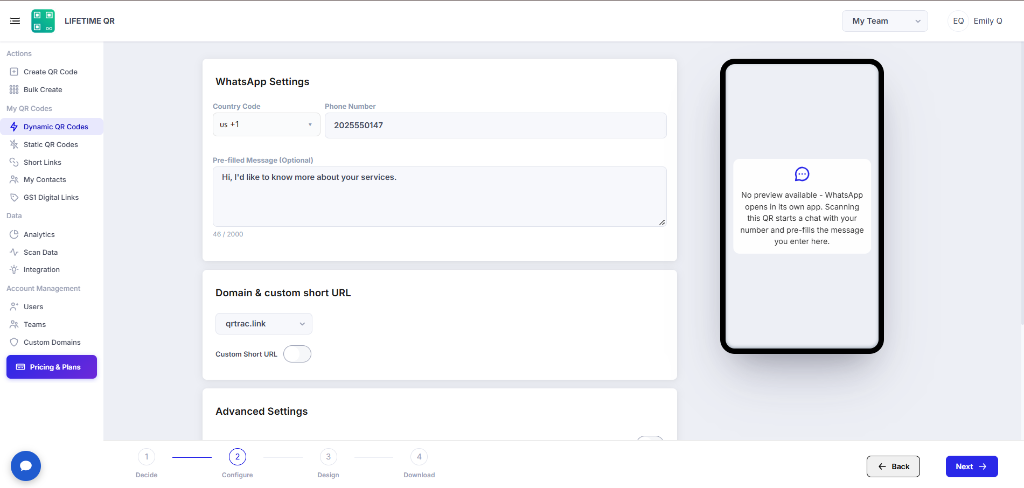Click the Teams people icon

(x=14, y=325)
